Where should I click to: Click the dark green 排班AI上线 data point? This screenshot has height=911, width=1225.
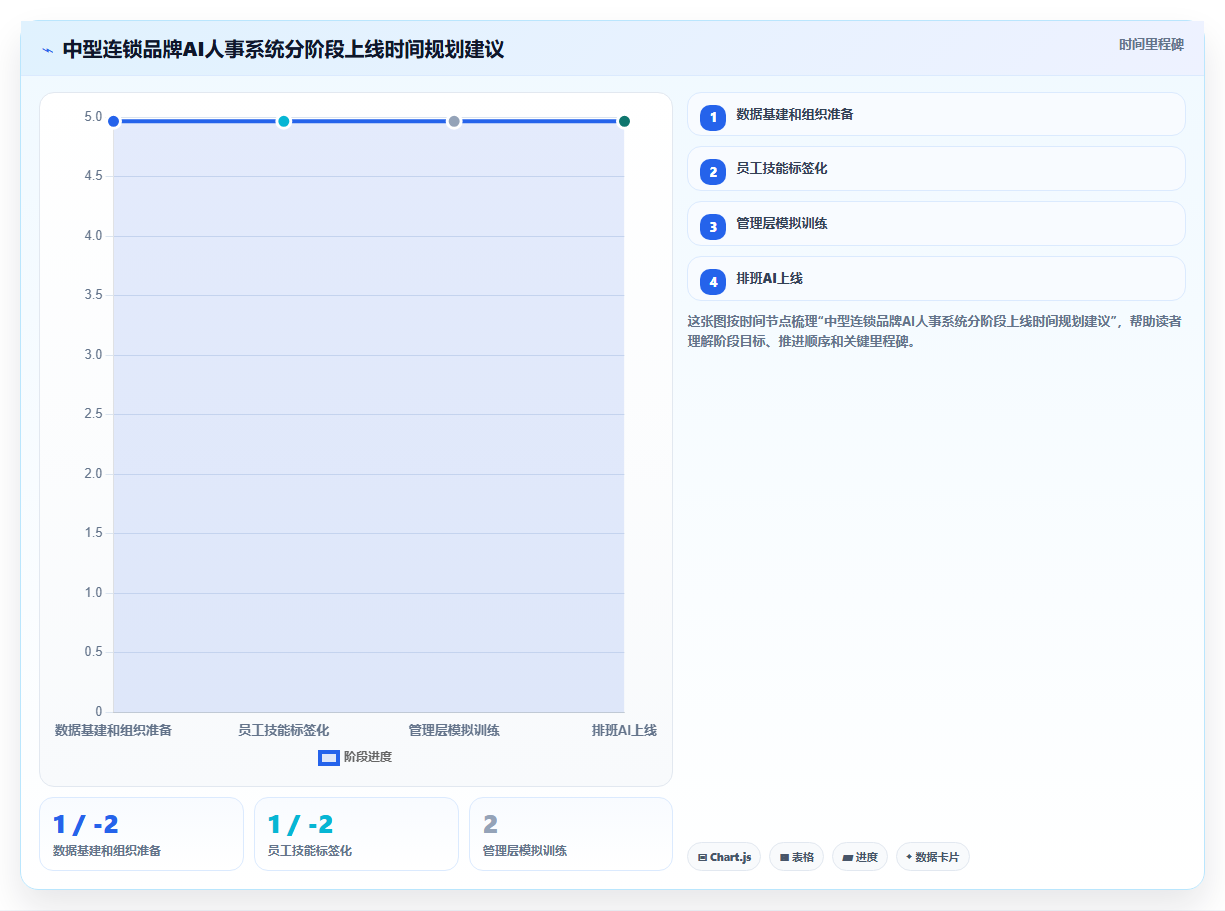624,121
